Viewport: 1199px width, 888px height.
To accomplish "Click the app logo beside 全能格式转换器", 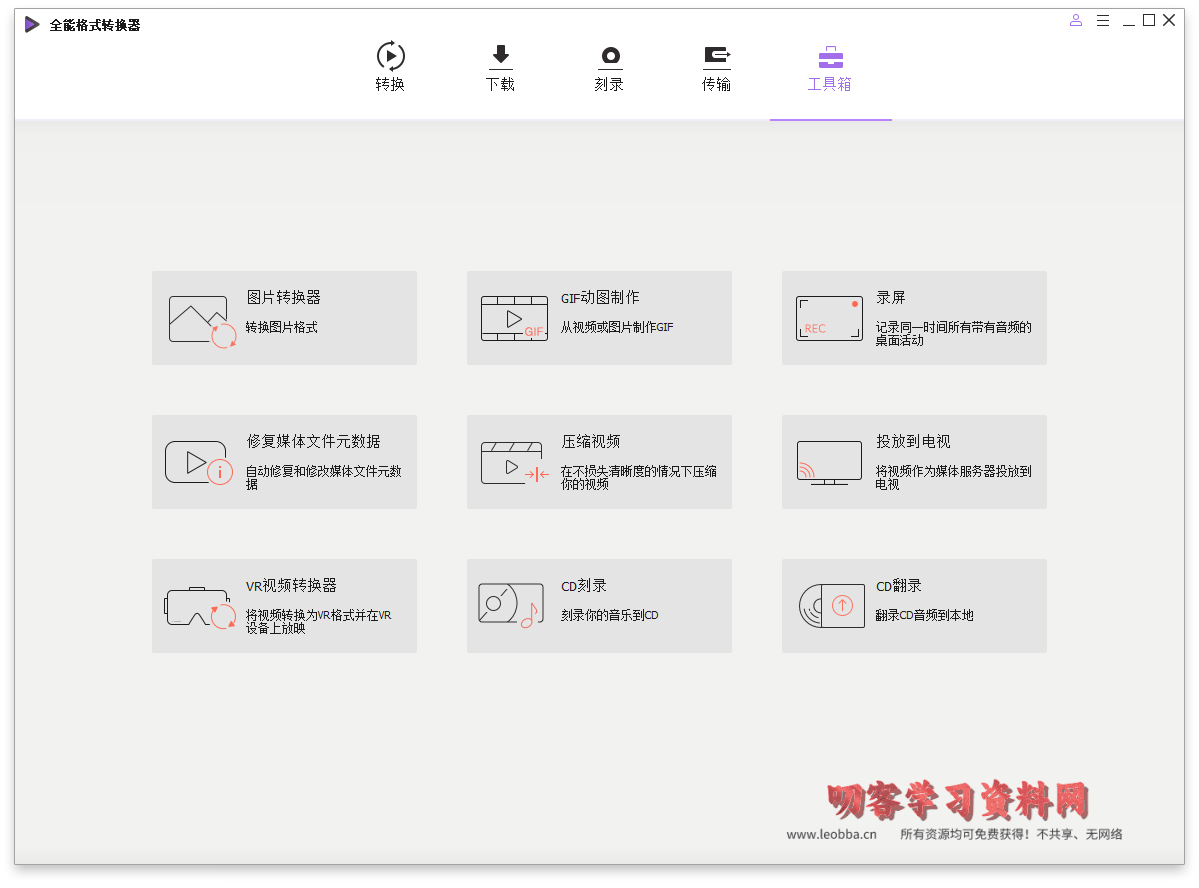I will click(33, 25).
